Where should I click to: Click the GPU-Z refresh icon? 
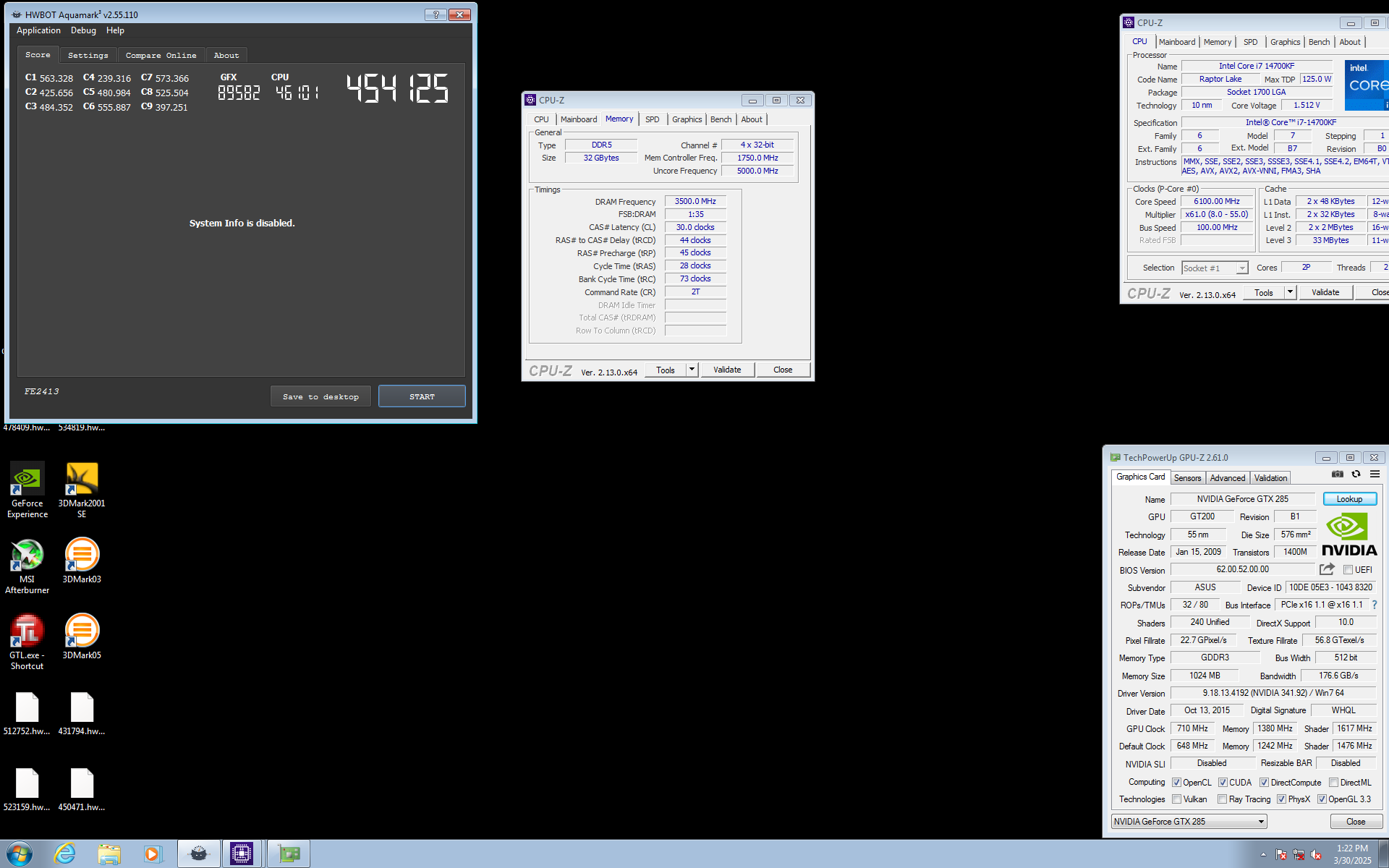pos(1356,474)
